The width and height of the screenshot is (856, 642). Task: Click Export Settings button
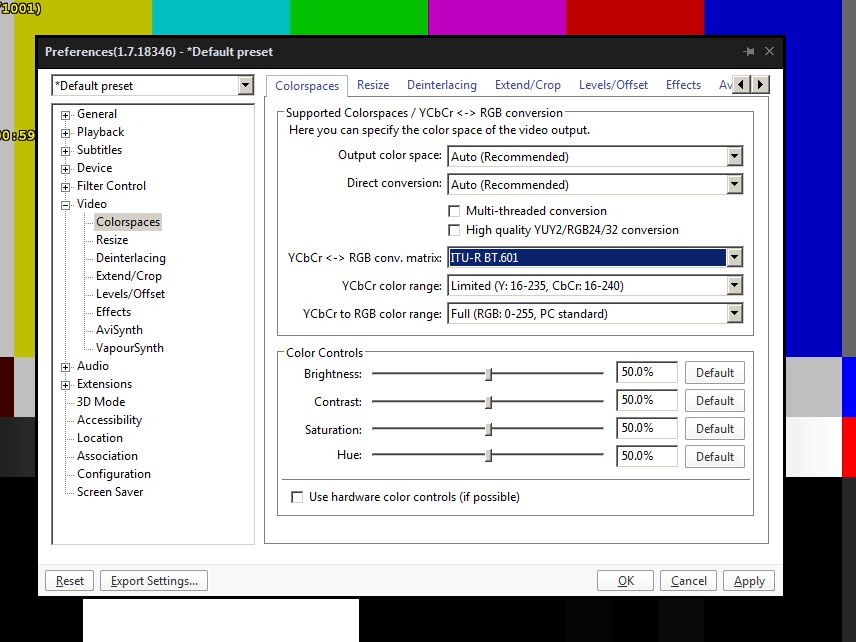(x=154, y=581)
